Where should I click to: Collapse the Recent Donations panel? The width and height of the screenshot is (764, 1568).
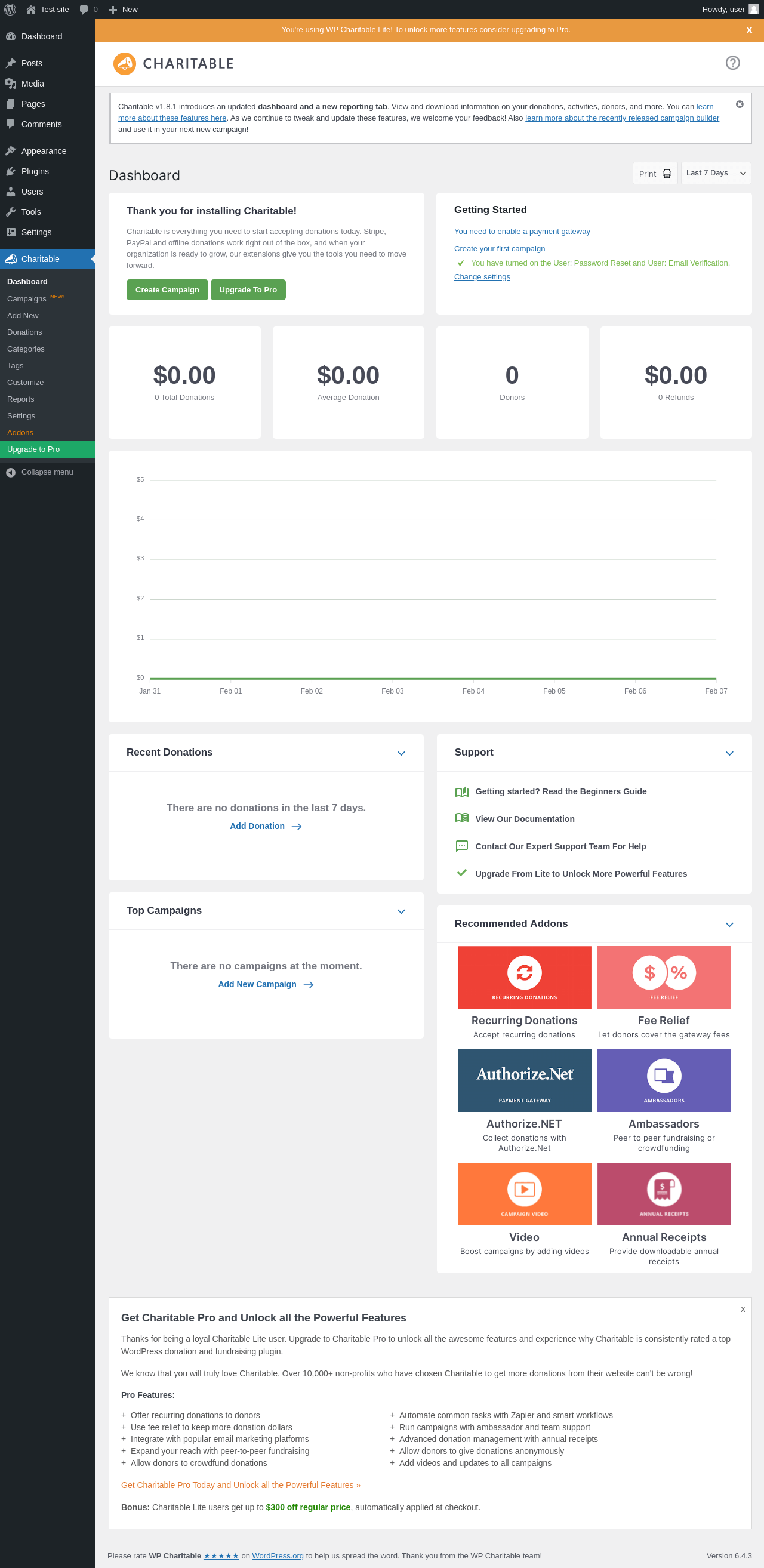(401, 753)
